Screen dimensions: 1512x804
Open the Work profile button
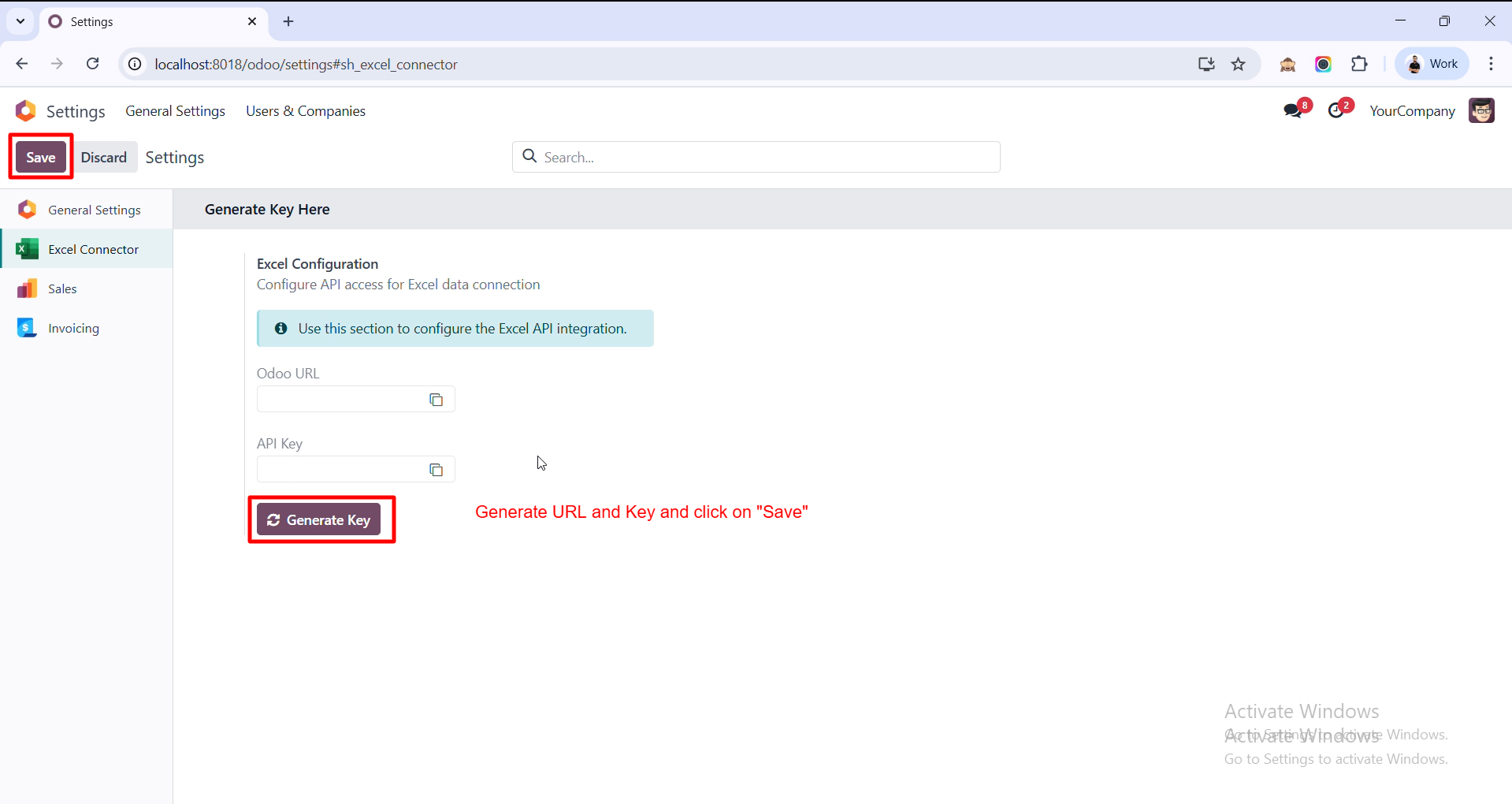pyautogui.click(x=1432, y=64)
